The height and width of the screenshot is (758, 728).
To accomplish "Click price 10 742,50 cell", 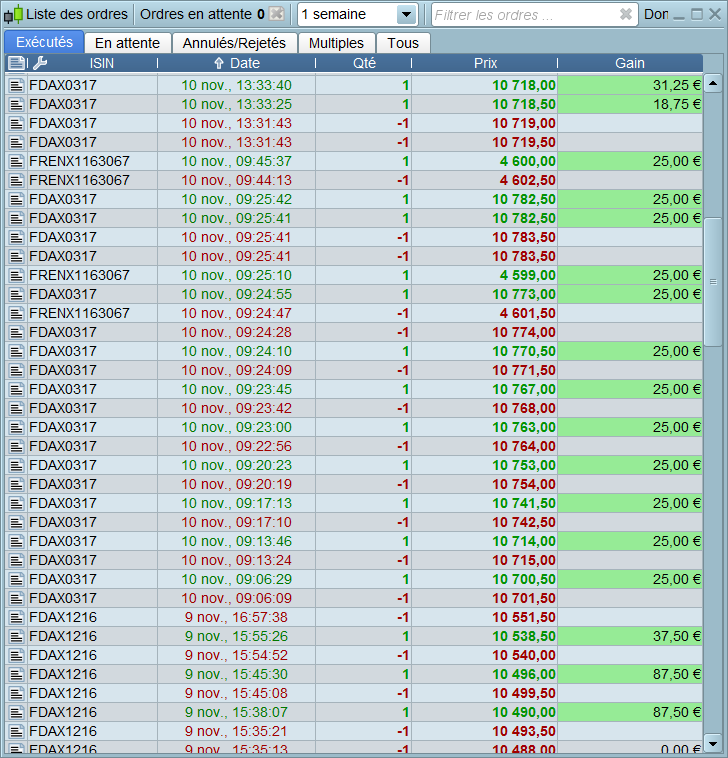I will click(x=484, y=522).
